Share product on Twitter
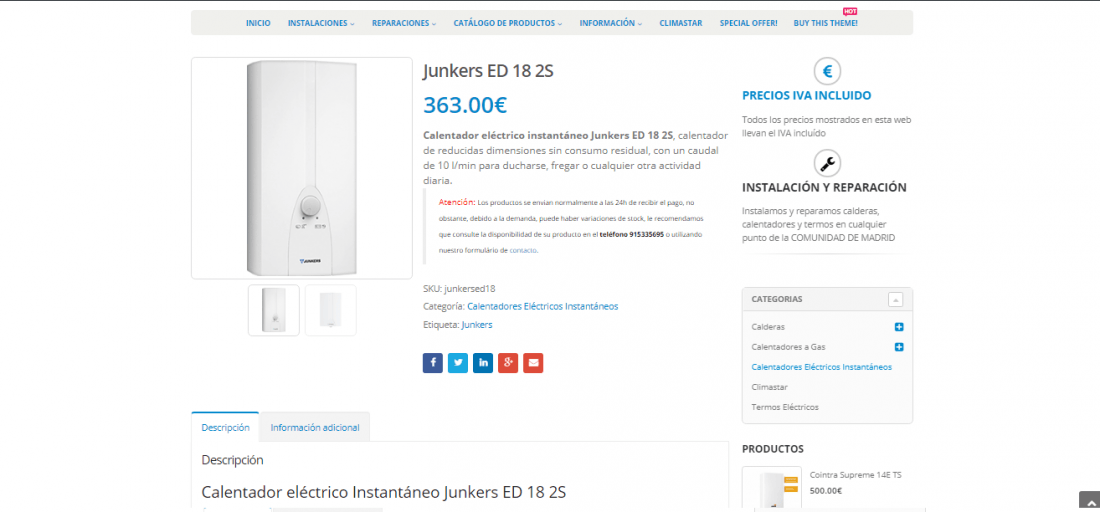The height and width of the screenshot is (512, 1100). (x=458, y=363)
